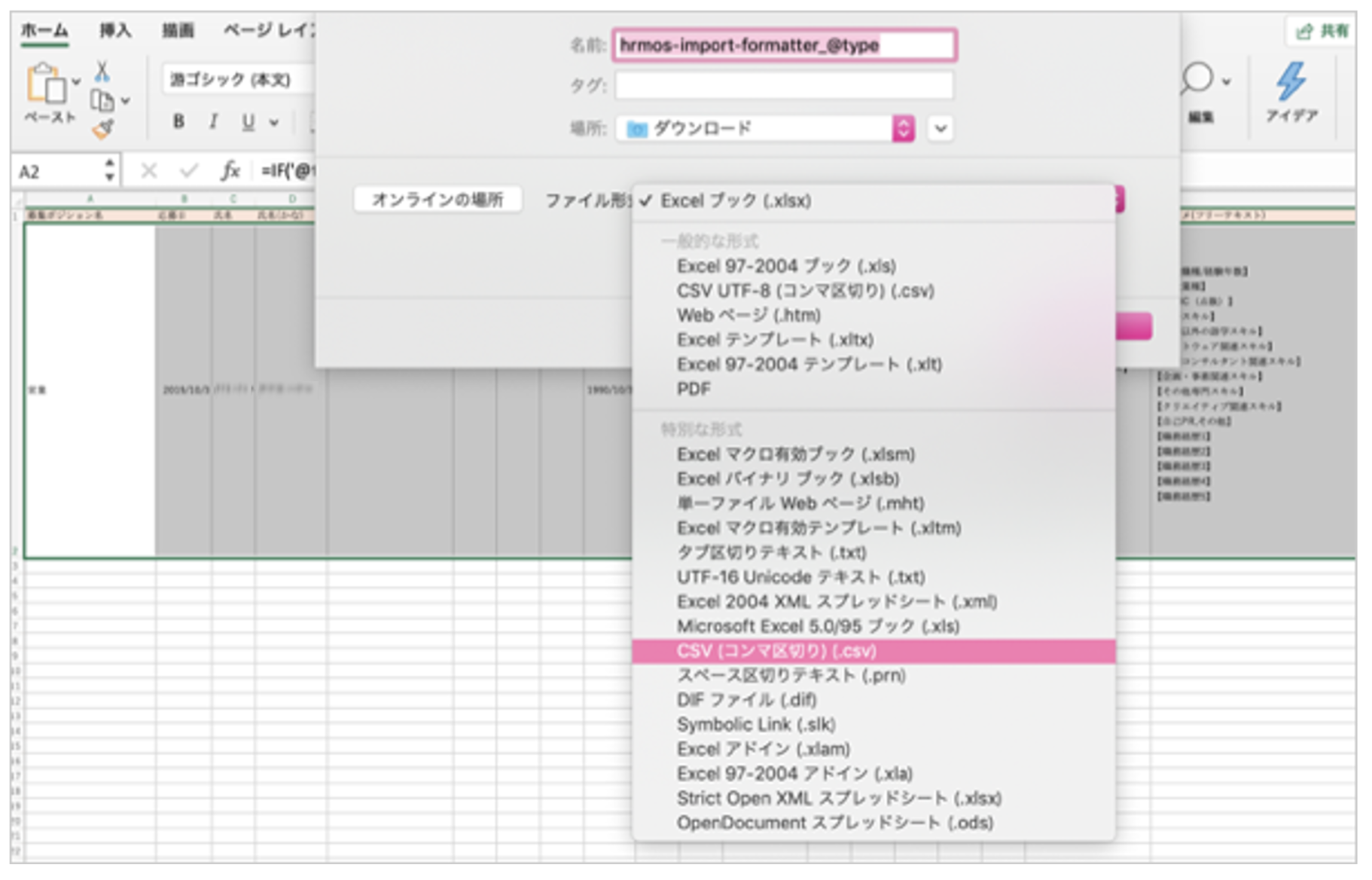The width and height of the screenshot is (1372, 880).
Task: Select Excel マクロ有効ブック (.xlsm)
Action: pos(874,454)
